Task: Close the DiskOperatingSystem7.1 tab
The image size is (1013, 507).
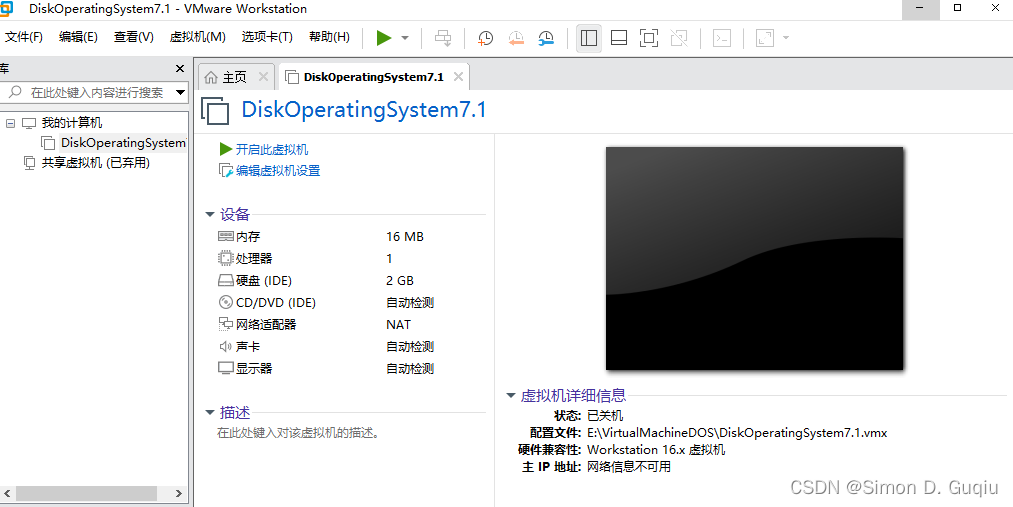Action: (x=458, y=77)
